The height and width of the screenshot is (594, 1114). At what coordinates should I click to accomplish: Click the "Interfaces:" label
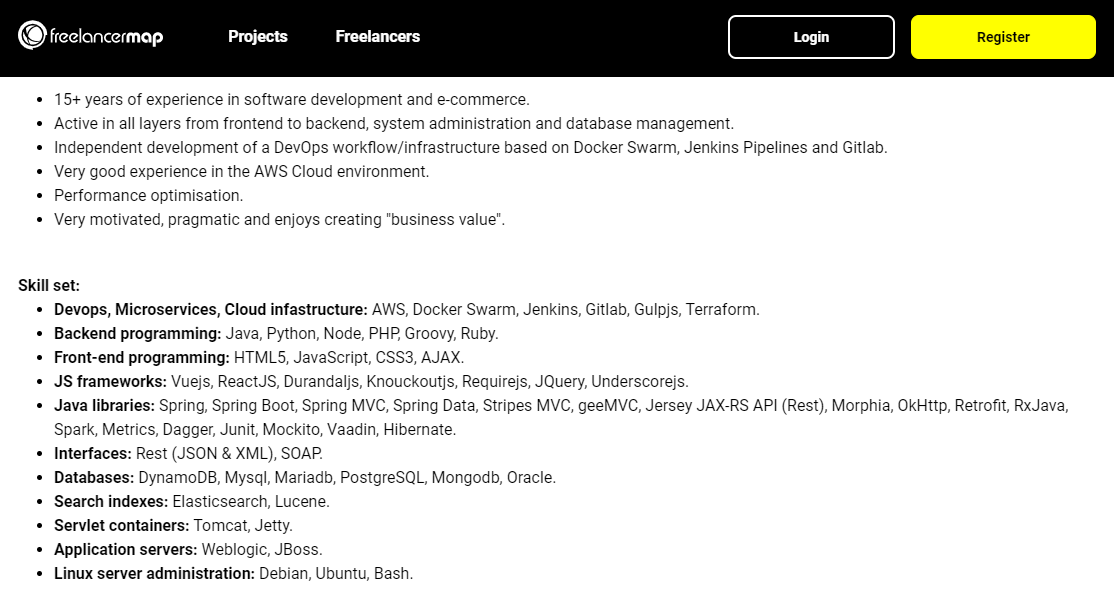pos(93,454)
